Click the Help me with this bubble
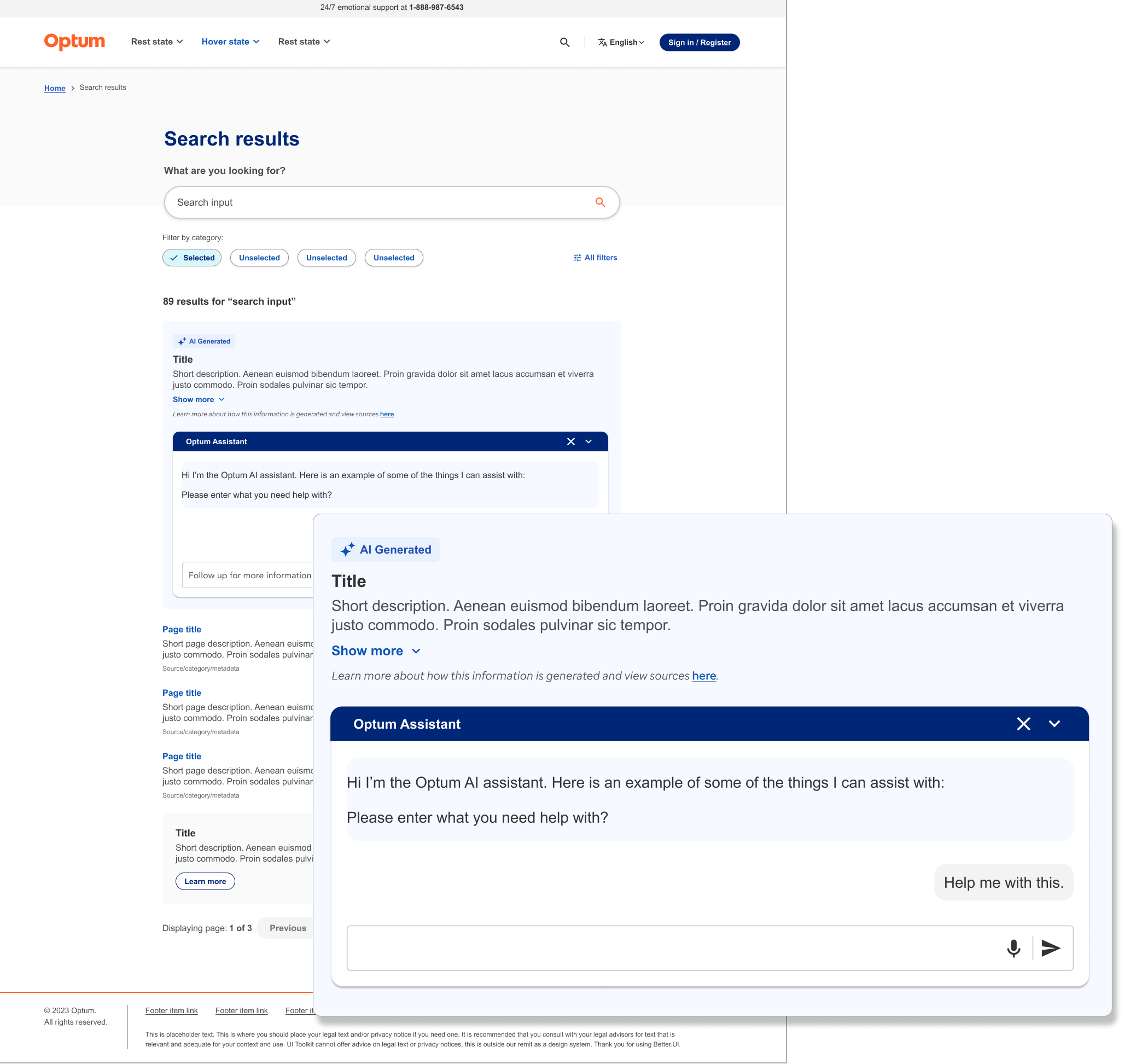 click(1004, 883)
